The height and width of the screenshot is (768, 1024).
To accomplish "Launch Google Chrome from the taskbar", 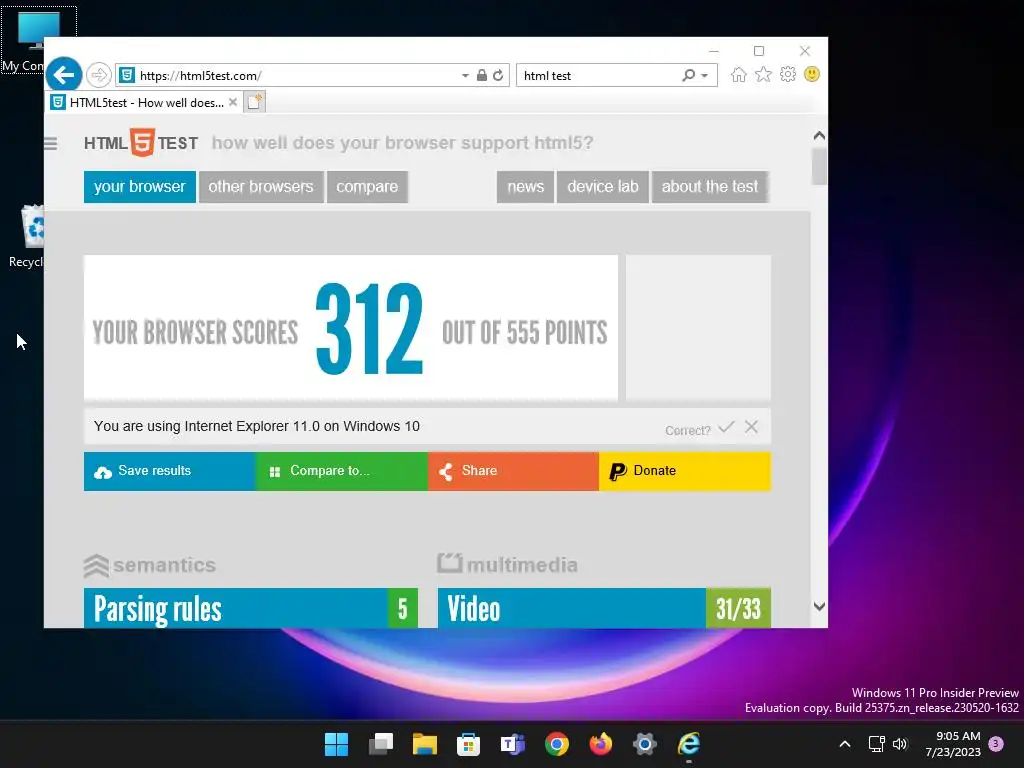I will pyautogui.click(x=556, y=744).
